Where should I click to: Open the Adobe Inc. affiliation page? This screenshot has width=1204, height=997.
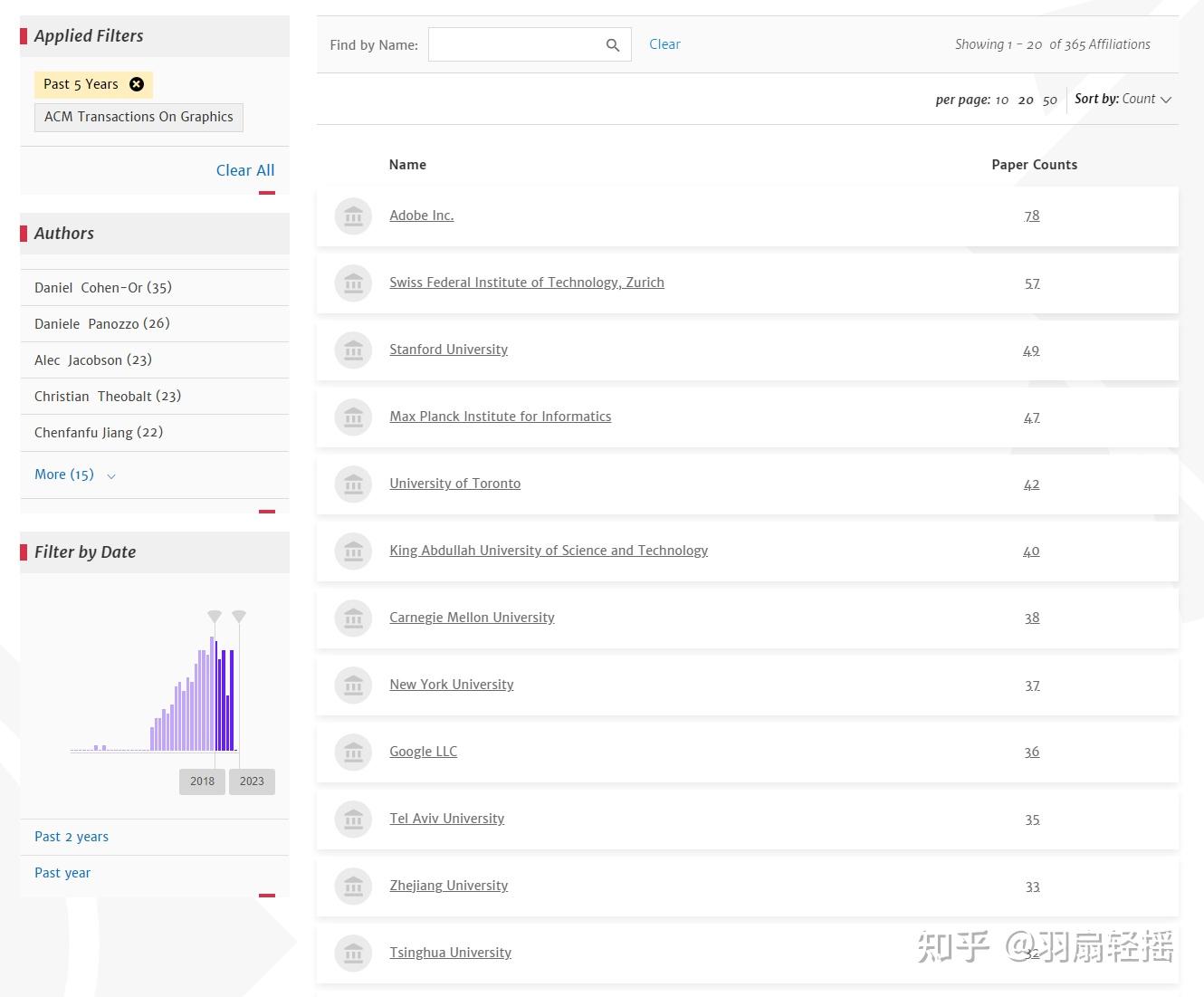pos(422,216)
